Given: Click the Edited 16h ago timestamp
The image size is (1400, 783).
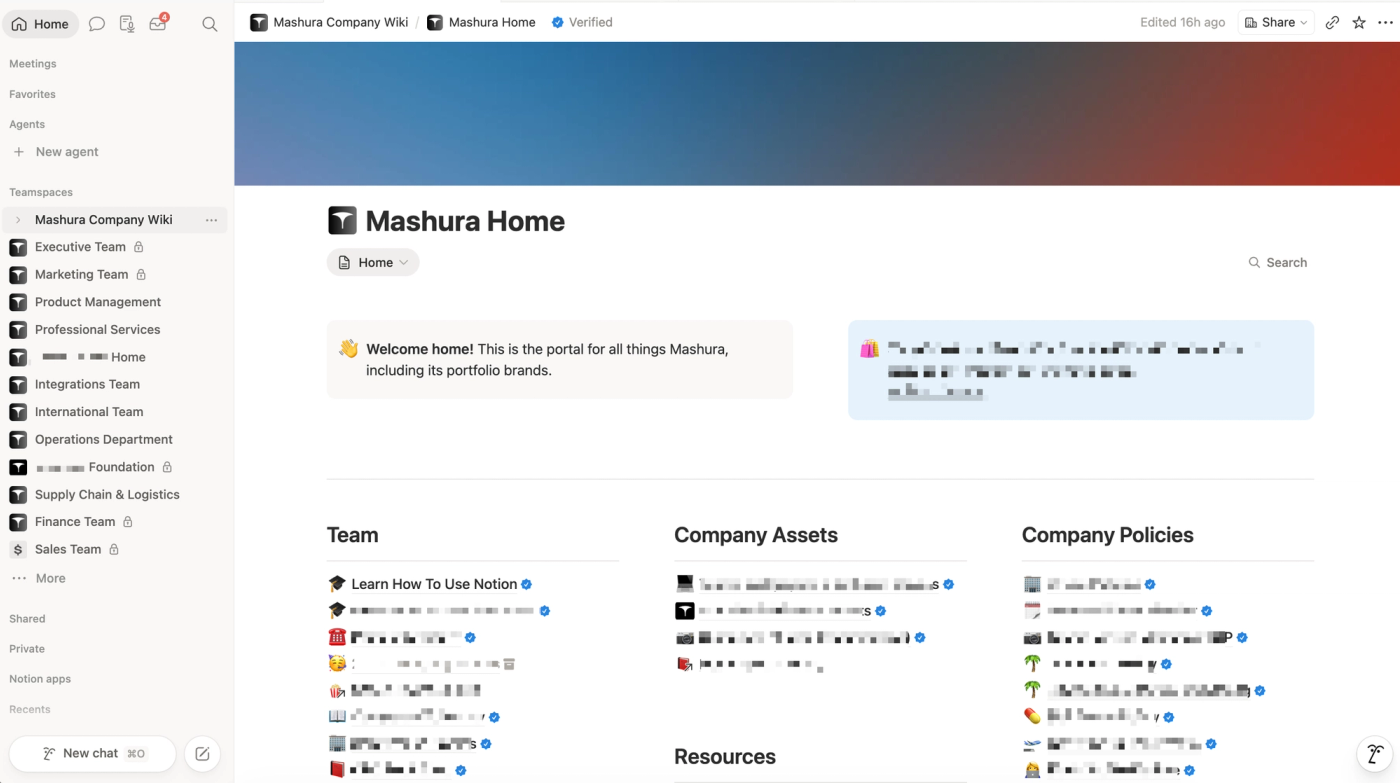Looking at the screenshot, I should pos(1182,22).
